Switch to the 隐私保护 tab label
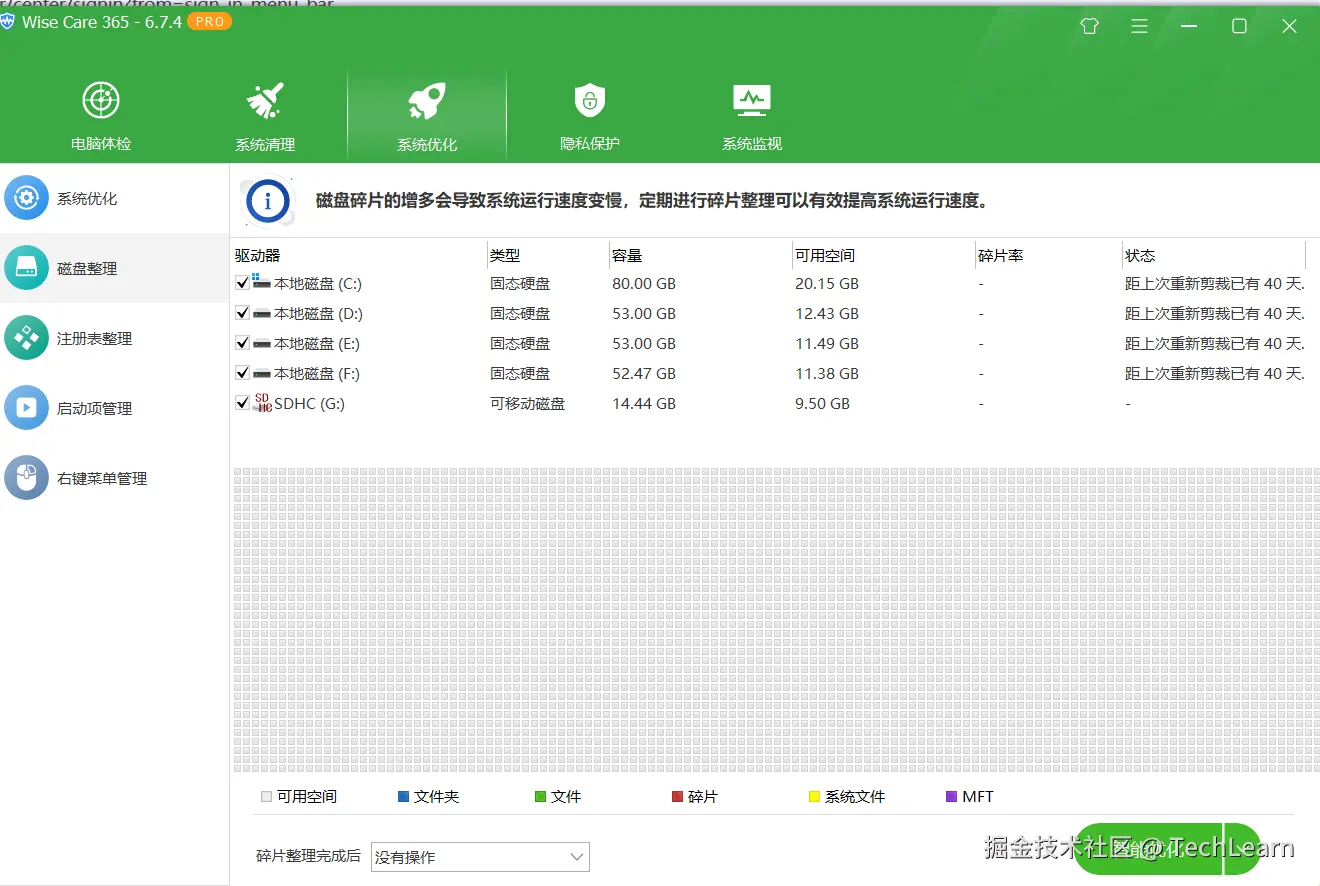Screen dimensions: 1320x886 590,144
